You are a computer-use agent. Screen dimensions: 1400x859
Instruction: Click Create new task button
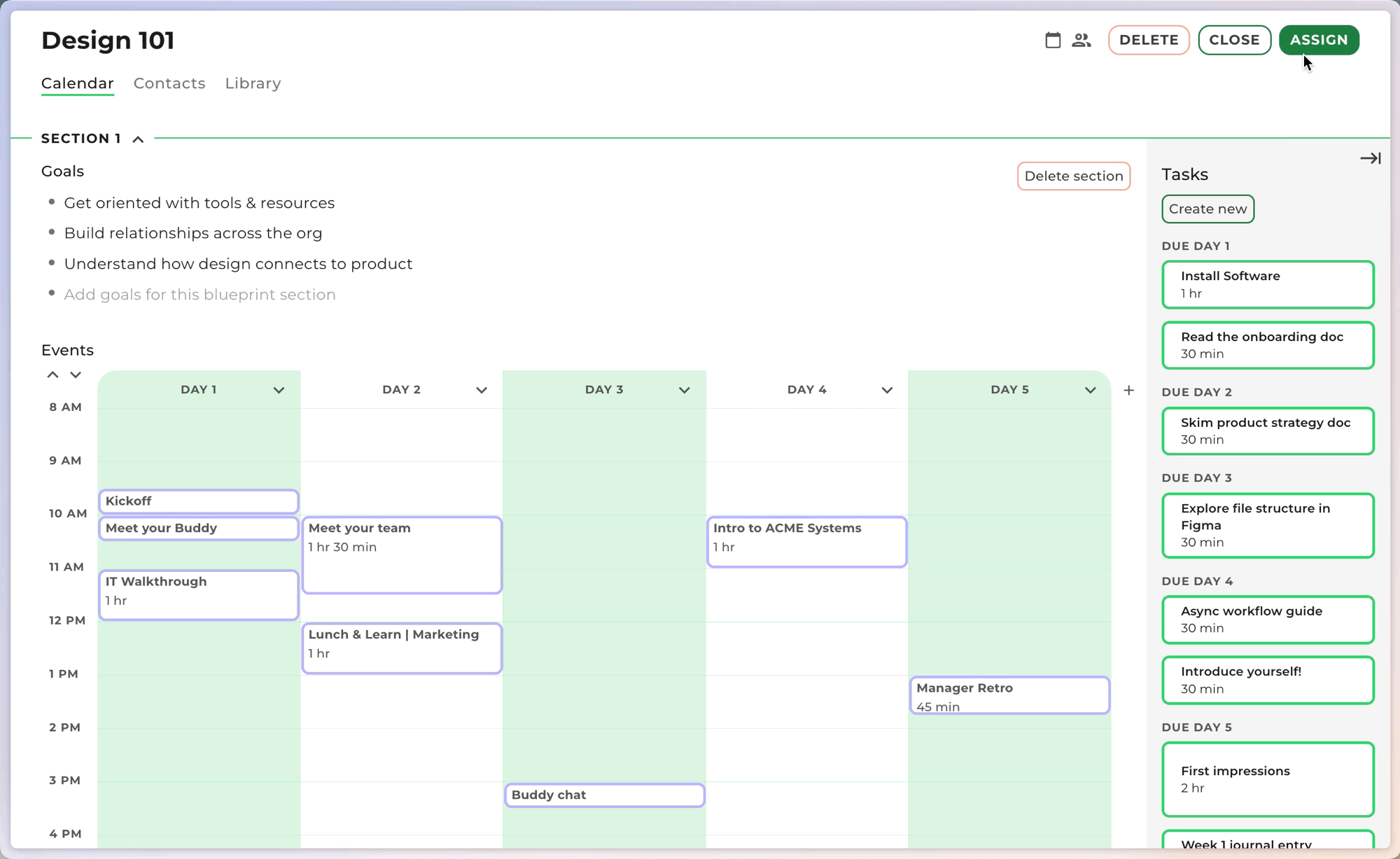1207,209
